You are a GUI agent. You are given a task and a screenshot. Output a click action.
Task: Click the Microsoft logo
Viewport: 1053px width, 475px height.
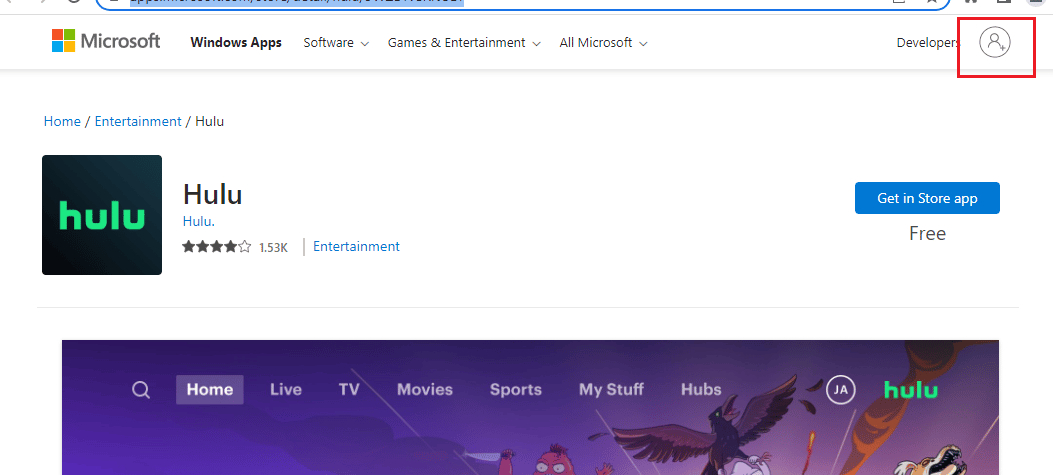click(x=106, y=42)
